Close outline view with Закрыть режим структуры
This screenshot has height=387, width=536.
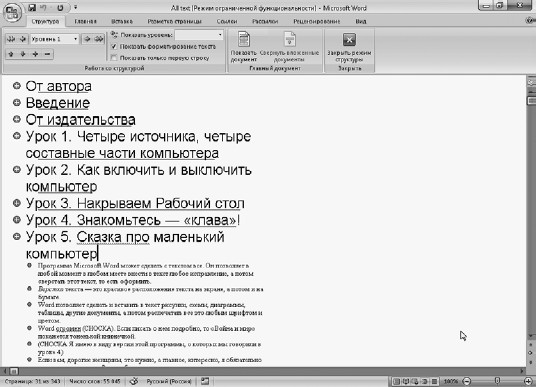click(x=349, y=47)
